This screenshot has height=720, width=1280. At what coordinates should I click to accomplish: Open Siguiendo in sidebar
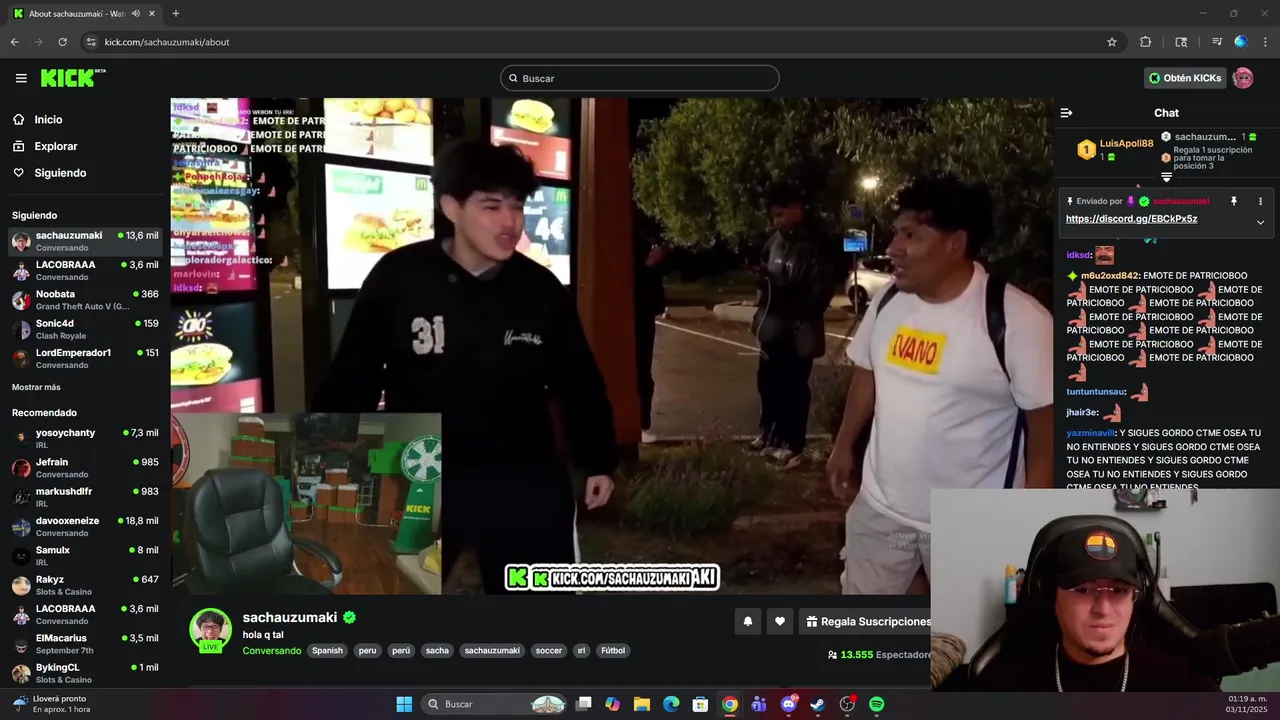pos(60,173)
